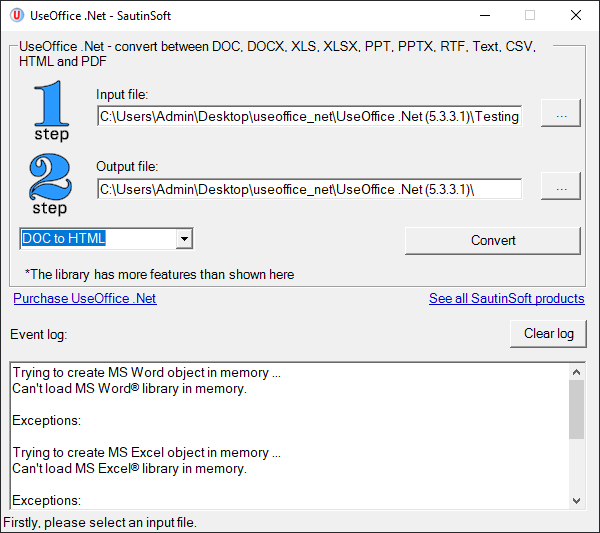The width and height of the screenshot is (600, 533).
Task: Select the DOC to HTML combo box text
Action: click(97, 239)
